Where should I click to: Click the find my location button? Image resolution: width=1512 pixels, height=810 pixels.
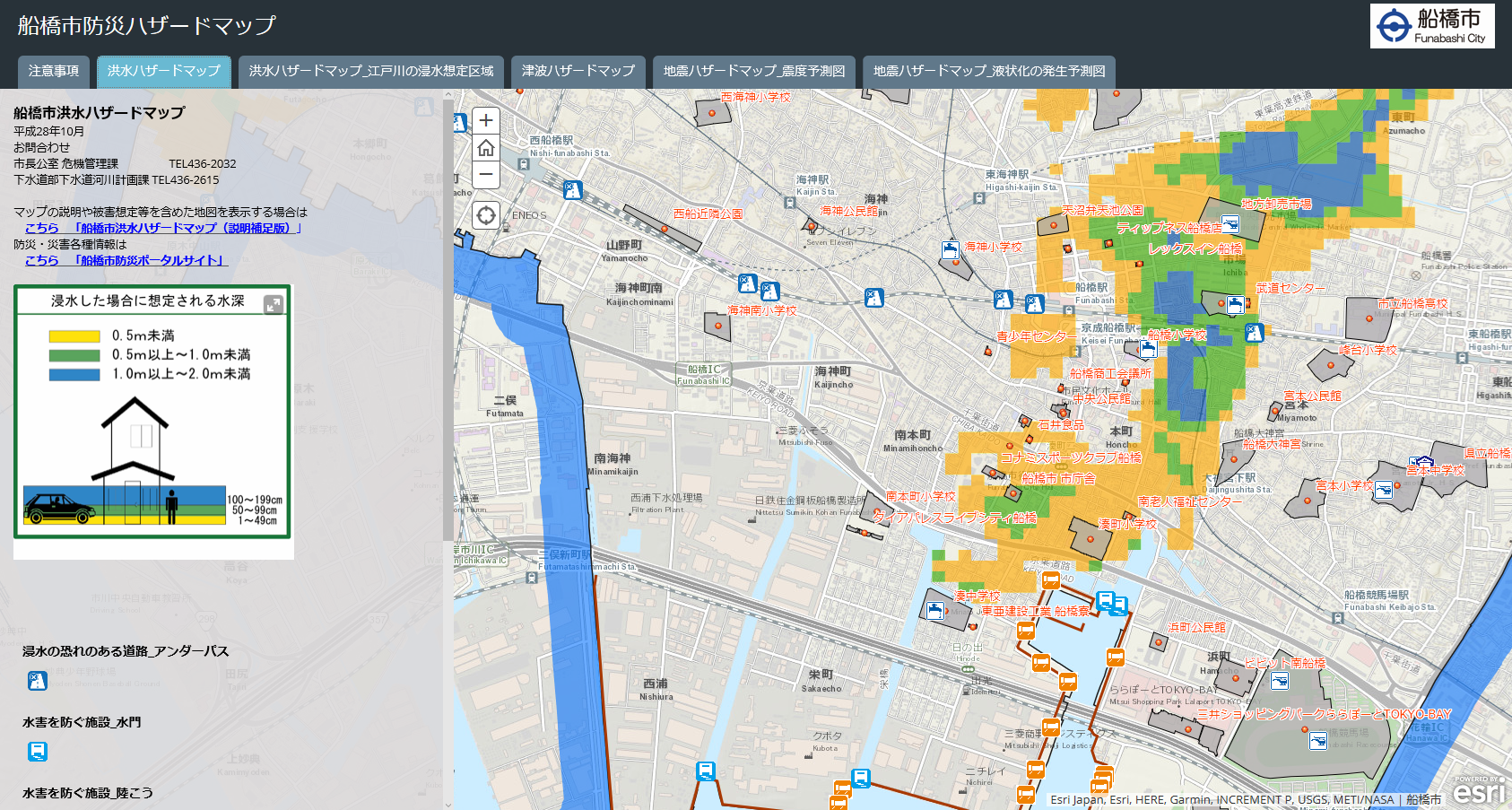pyautogui.click(x=485, y=215)
